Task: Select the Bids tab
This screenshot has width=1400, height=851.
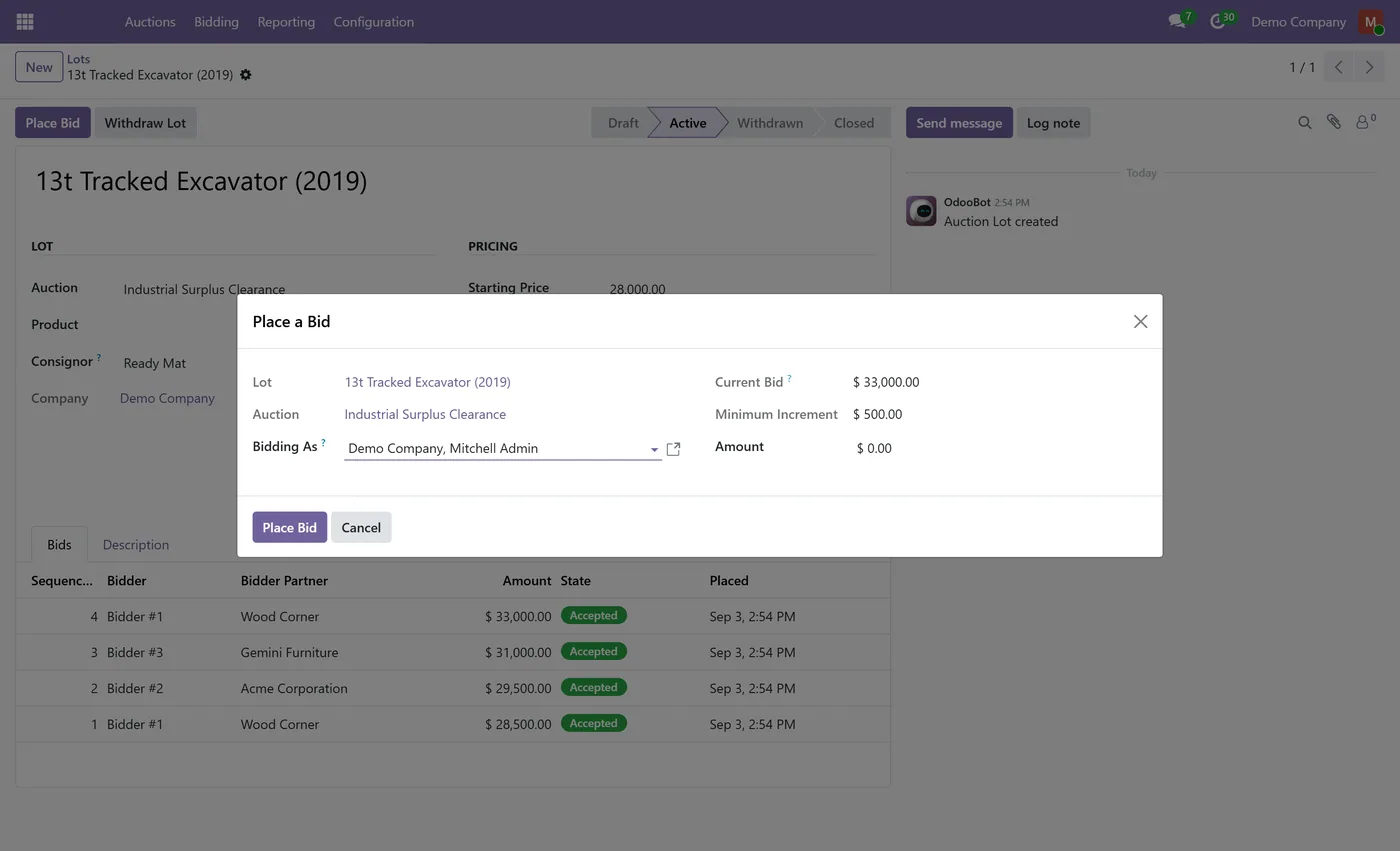Action: [x=59, y=545]
